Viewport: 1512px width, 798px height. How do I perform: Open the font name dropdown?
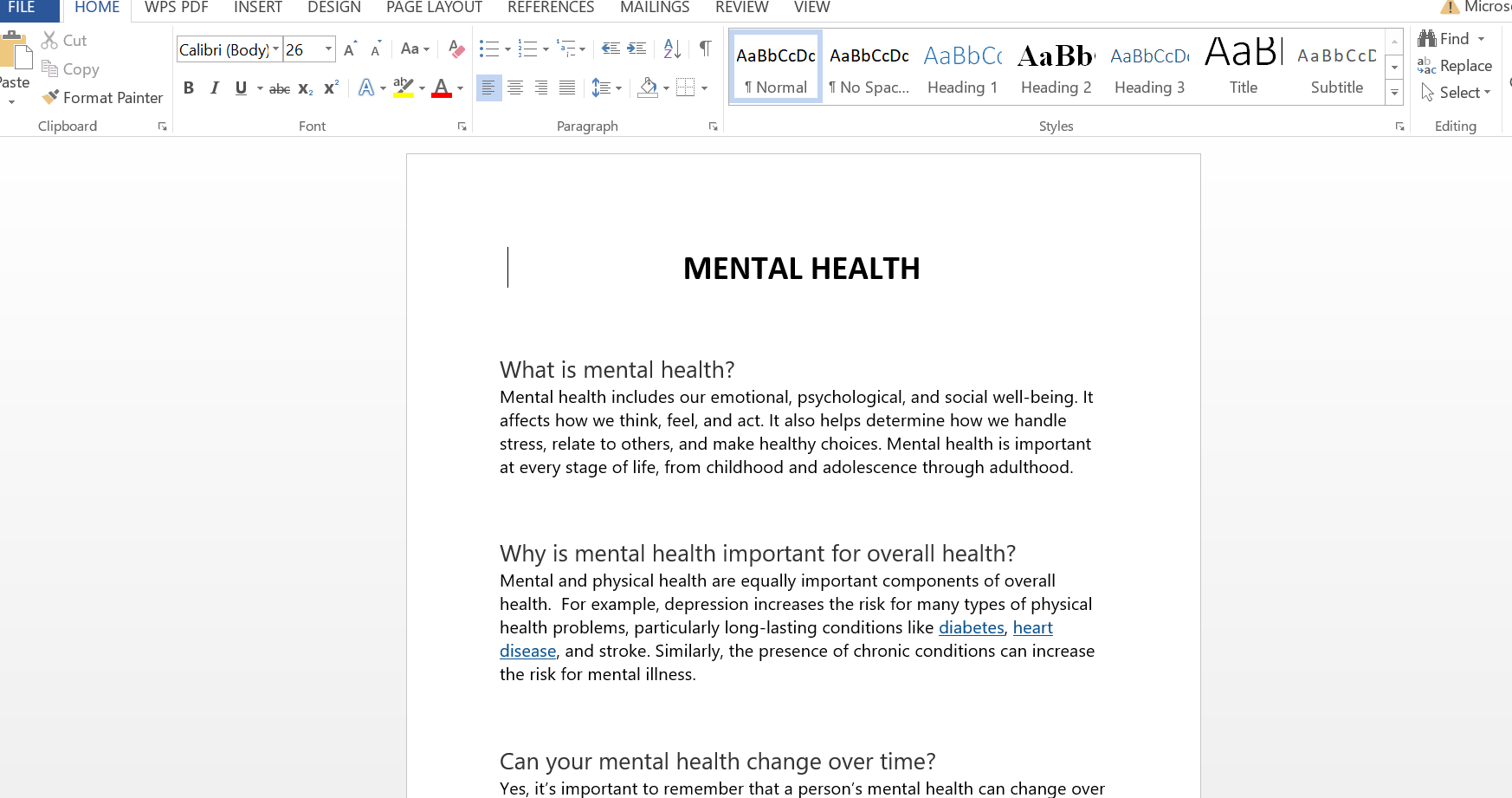point(276,49)
